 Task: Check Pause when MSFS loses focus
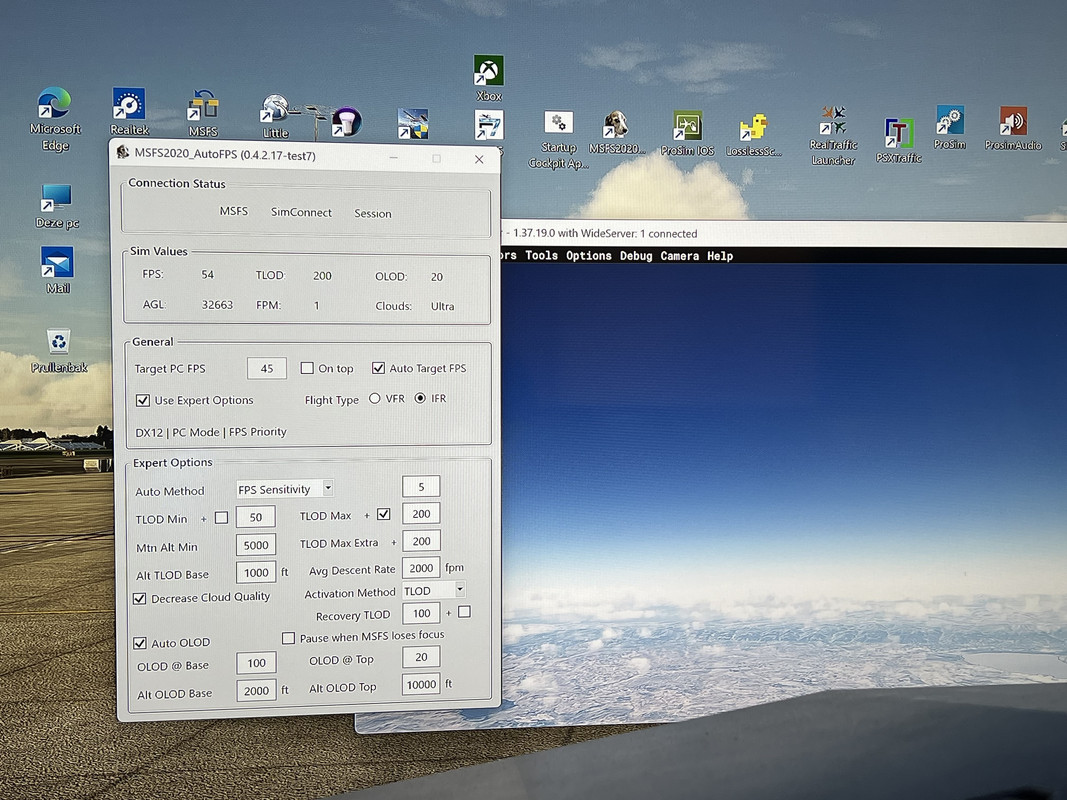click(289, 638)
